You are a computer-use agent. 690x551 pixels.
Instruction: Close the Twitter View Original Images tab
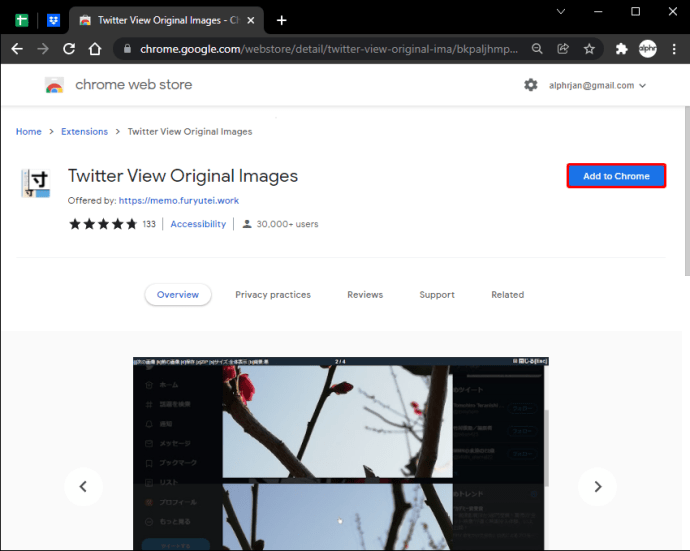pyautogui.click(x=250, y=20)
